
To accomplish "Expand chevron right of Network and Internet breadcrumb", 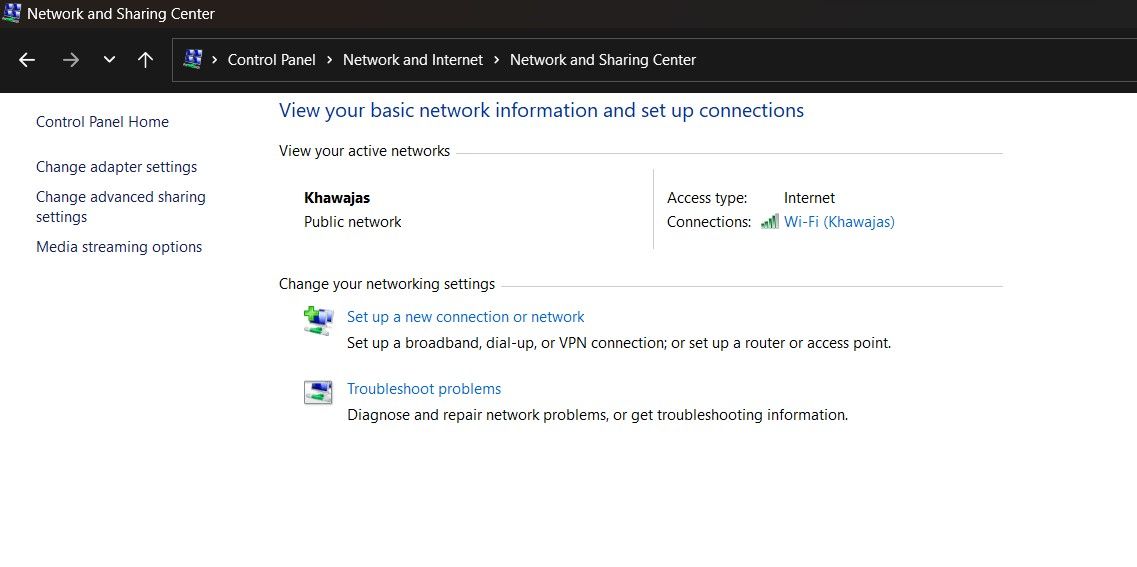I will (496, 60).
